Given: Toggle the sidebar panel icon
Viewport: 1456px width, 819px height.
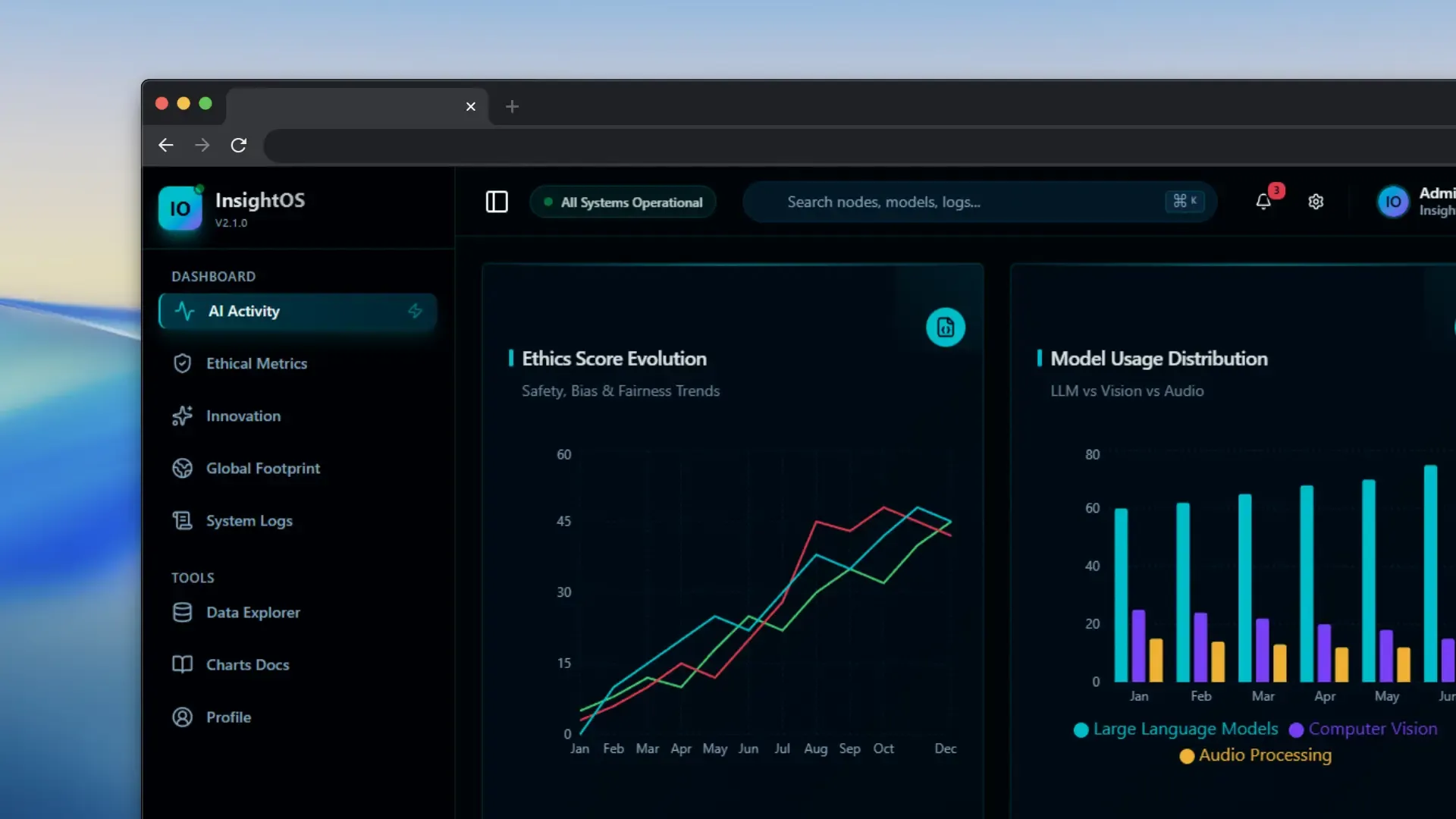Looking at the screenshot, I should pos(497,202).
